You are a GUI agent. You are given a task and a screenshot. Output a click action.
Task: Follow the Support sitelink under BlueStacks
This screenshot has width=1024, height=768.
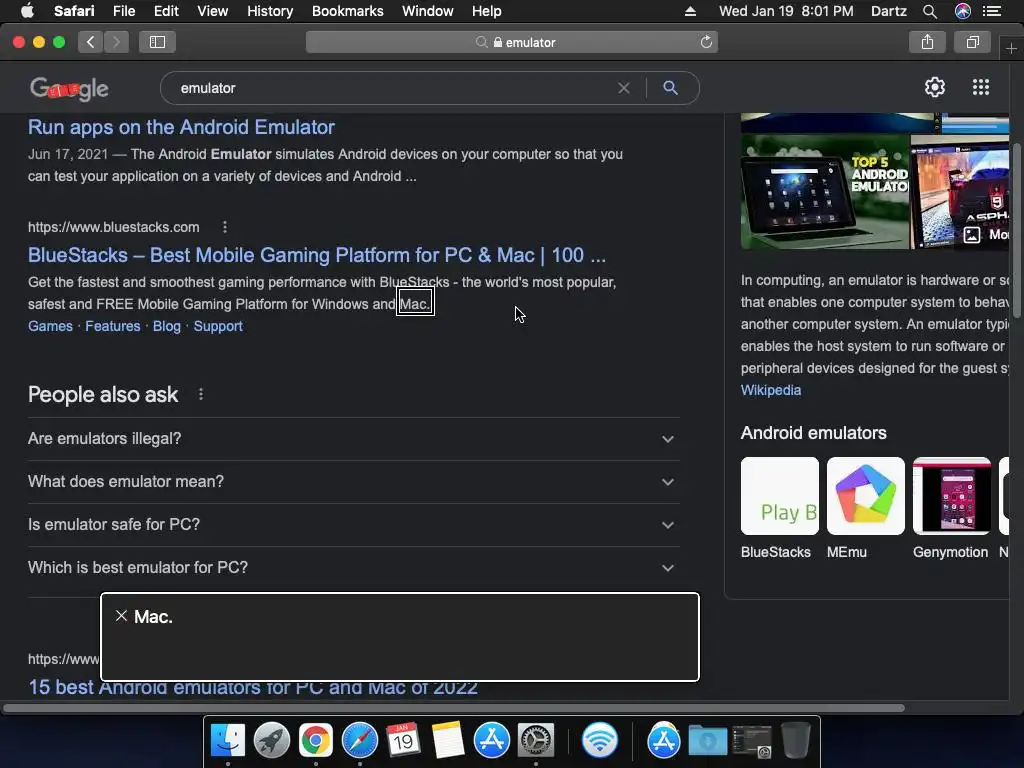coord(217,326)
